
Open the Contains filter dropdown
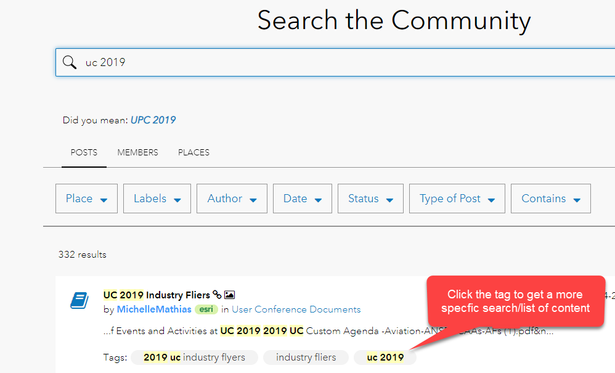tap(551, 198)
